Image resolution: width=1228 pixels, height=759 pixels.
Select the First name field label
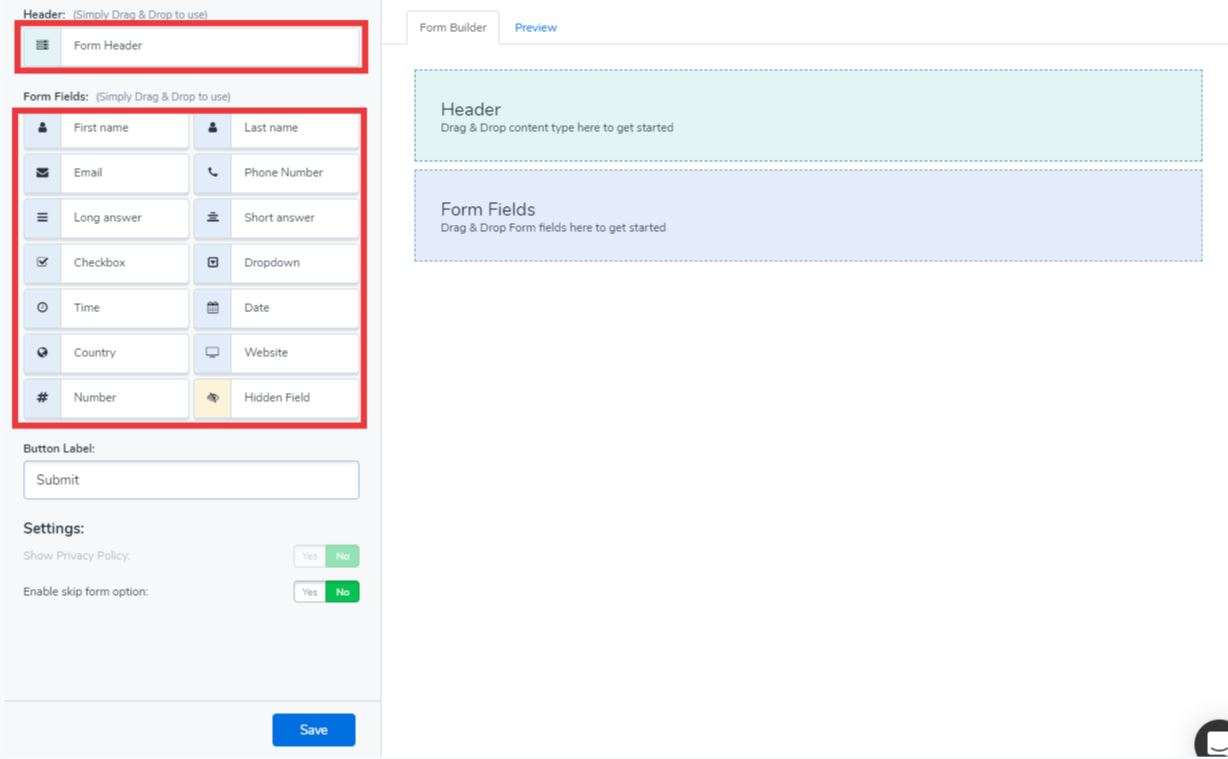click(x=101, y=128)
